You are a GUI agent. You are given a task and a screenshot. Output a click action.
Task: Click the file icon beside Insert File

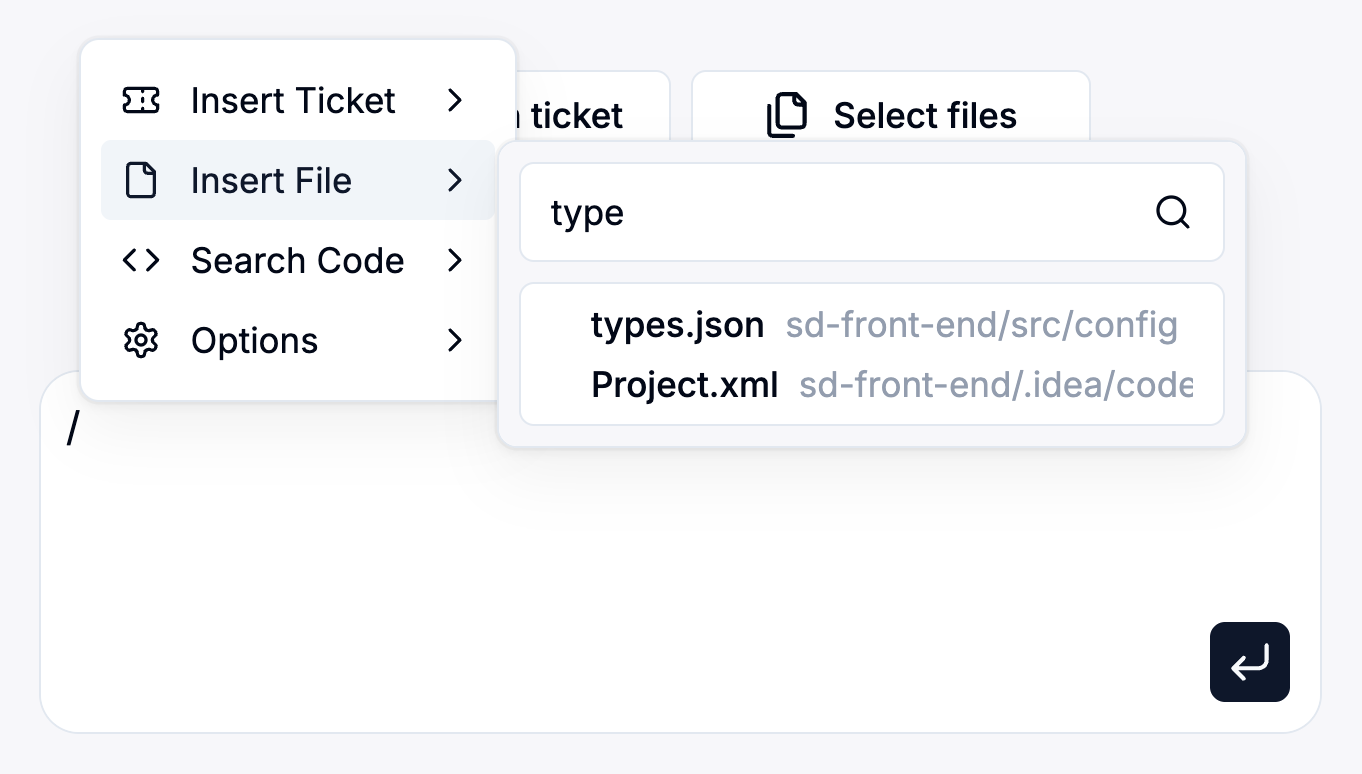(141, 180)
